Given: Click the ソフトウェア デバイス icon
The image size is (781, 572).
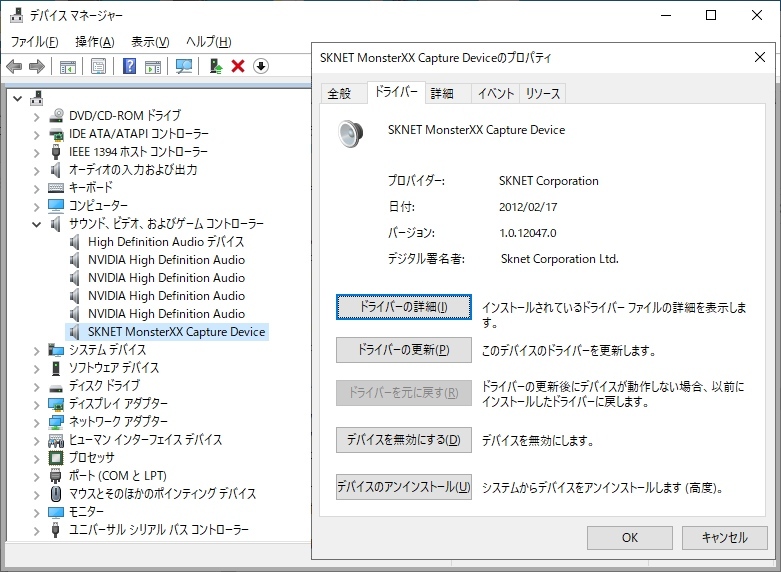Looking at the screenshot, I should (x=56, y=368).
